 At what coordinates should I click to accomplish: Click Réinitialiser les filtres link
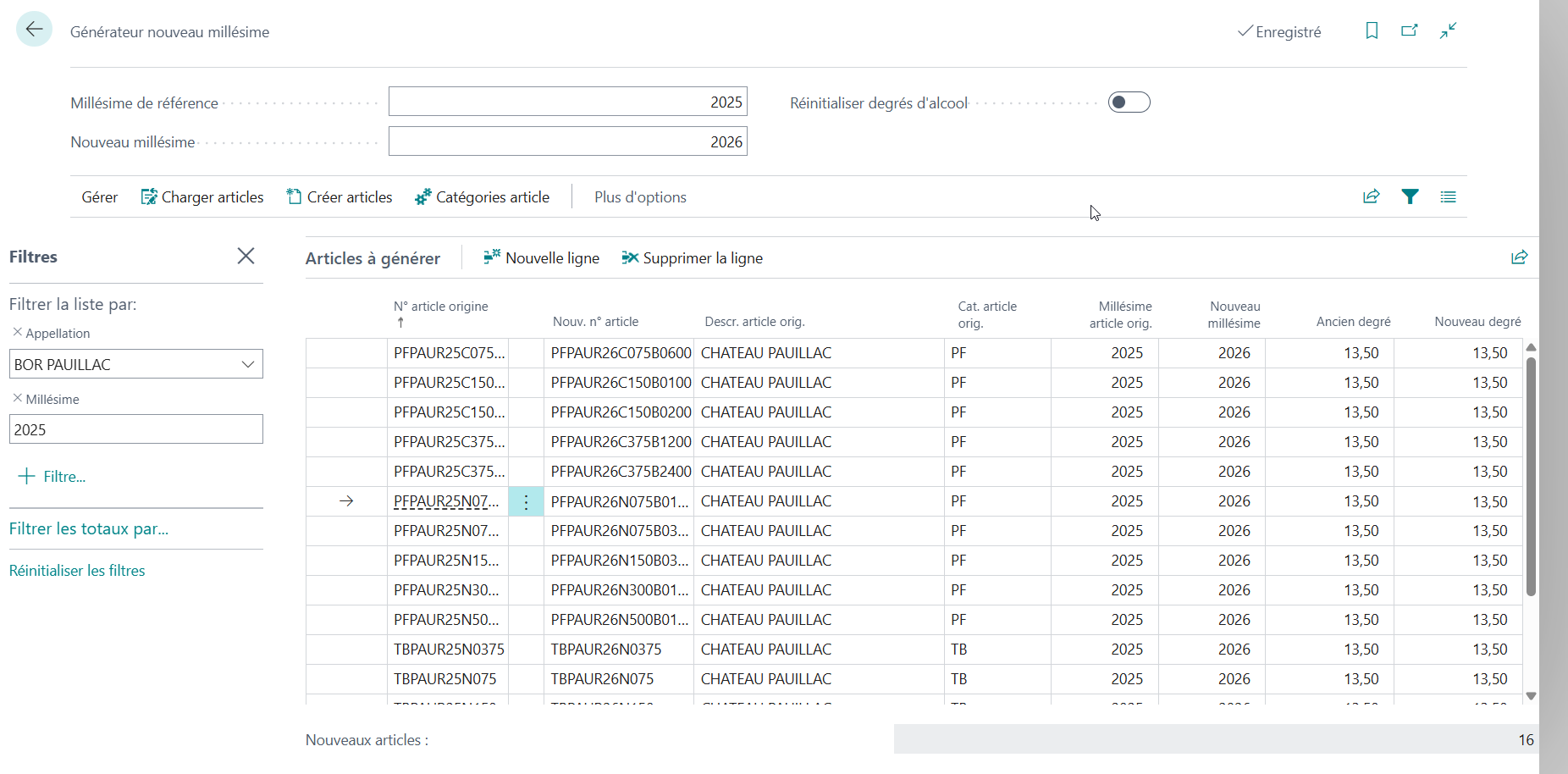click(x=77, y=571)
